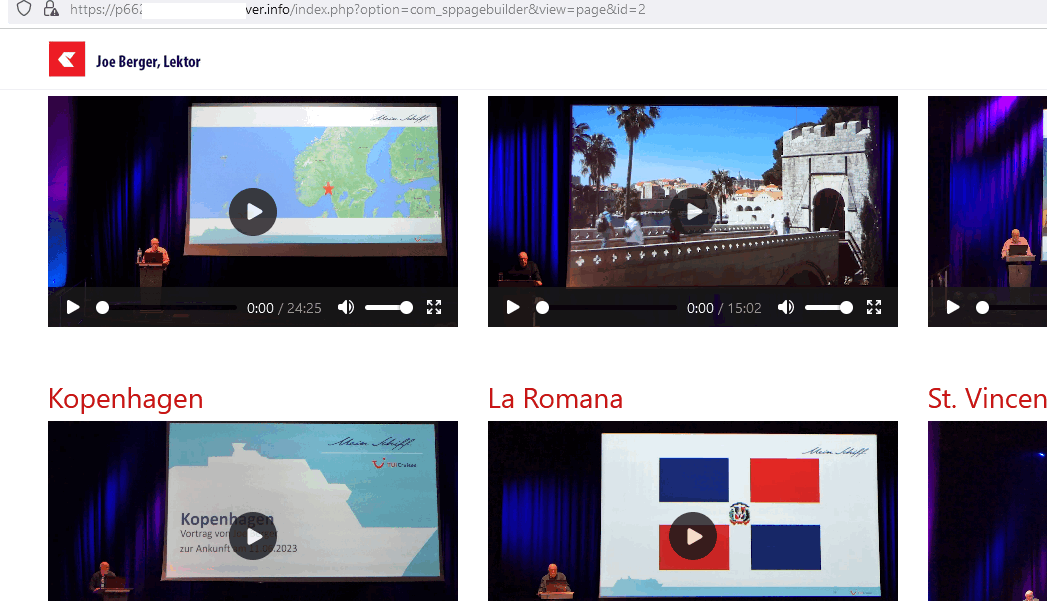Play the castle gate video via center overlay
Screen dimensions: 1047x601
click(x=693, y=212)
